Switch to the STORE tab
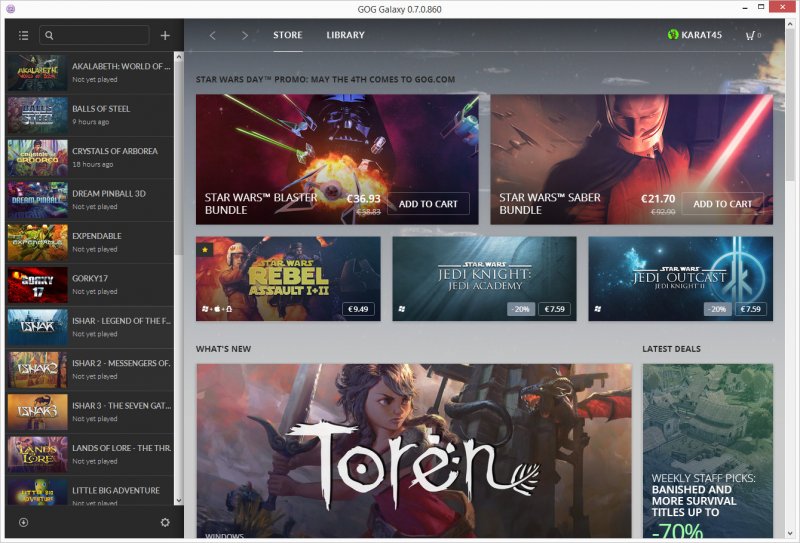This screenshot has height=543, width=800. 288,35
